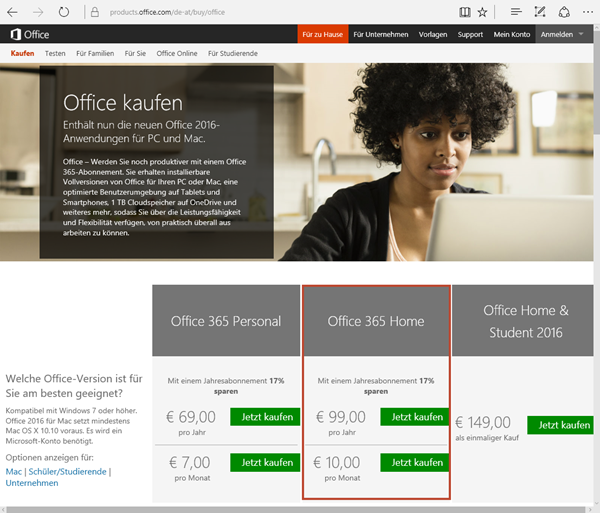Click the padlock security icon
The height and width of the screenshot is (513, 600).
tap(95, 12)
